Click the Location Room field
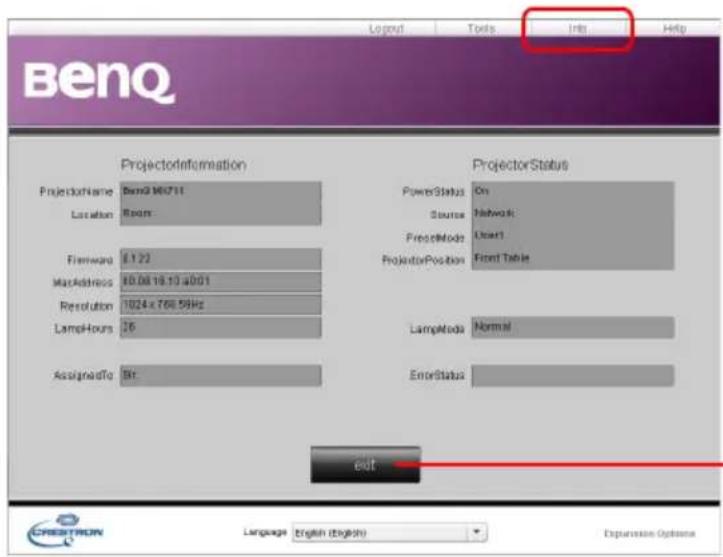 pos(220,213)
